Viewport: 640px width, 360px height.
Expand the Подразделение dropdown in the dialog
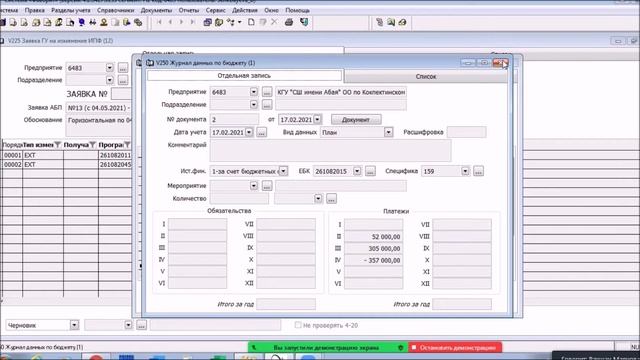253,105
